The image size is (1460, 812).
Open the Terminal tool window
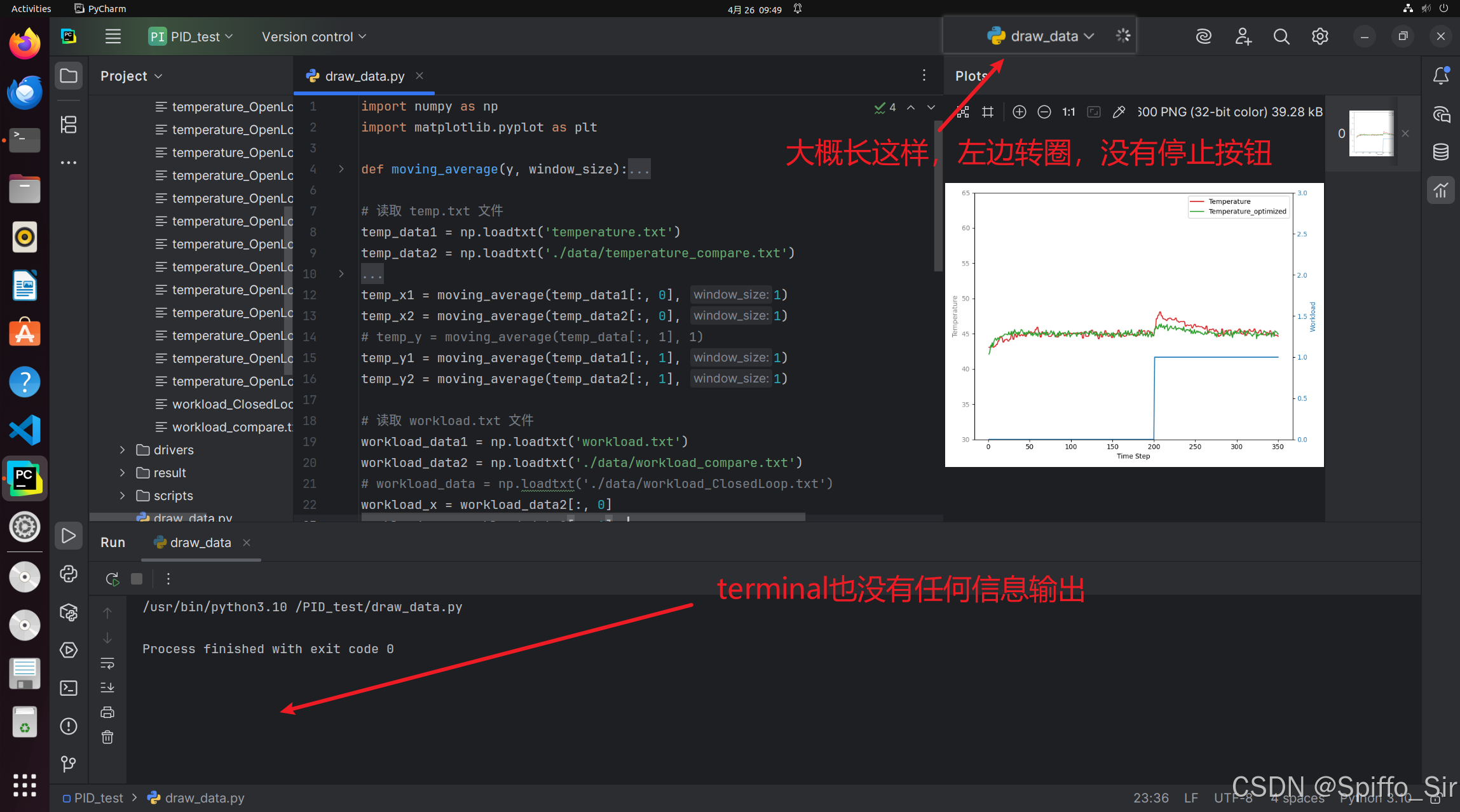click(69, 688)
